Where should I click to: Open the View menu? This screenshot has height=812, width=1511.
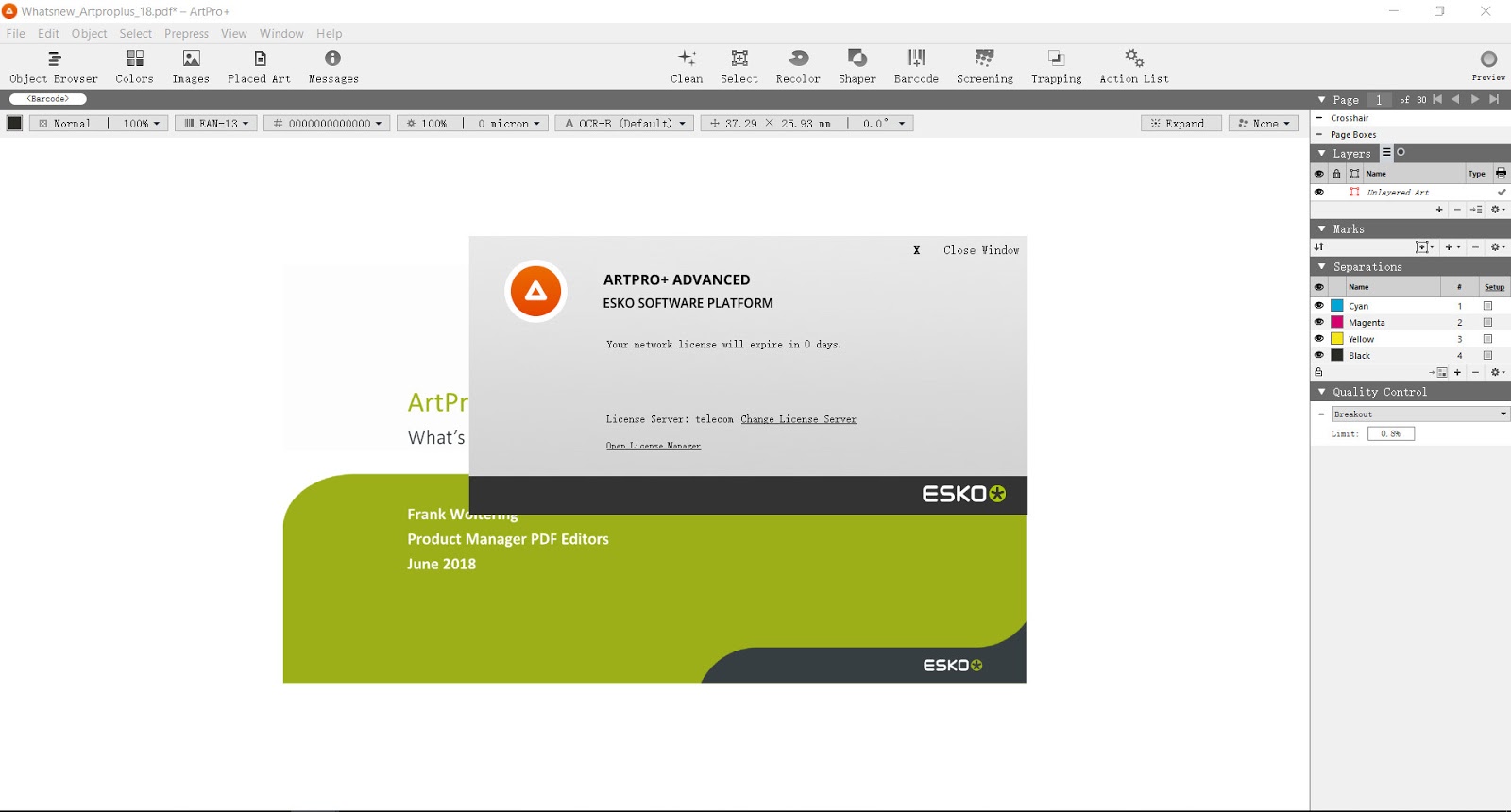(234, 33)
